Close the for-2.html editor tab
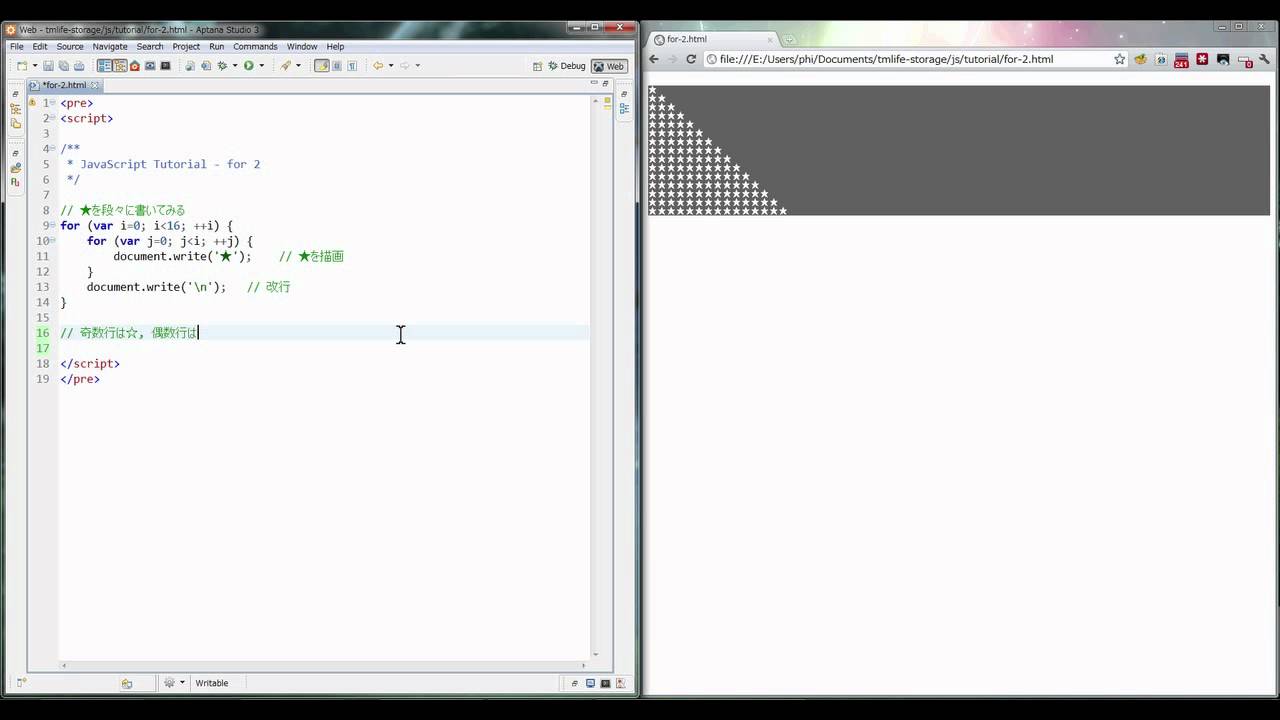This screenshot has height=720, width=1280. (95, 85)
